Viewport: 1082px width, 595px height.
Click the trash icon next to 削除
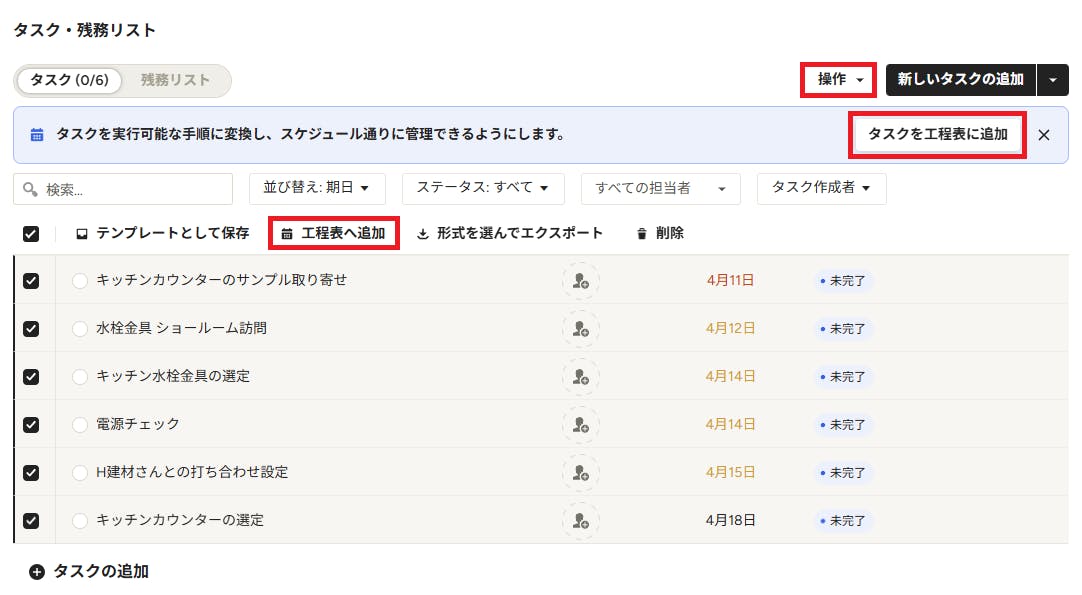(642, 234)
